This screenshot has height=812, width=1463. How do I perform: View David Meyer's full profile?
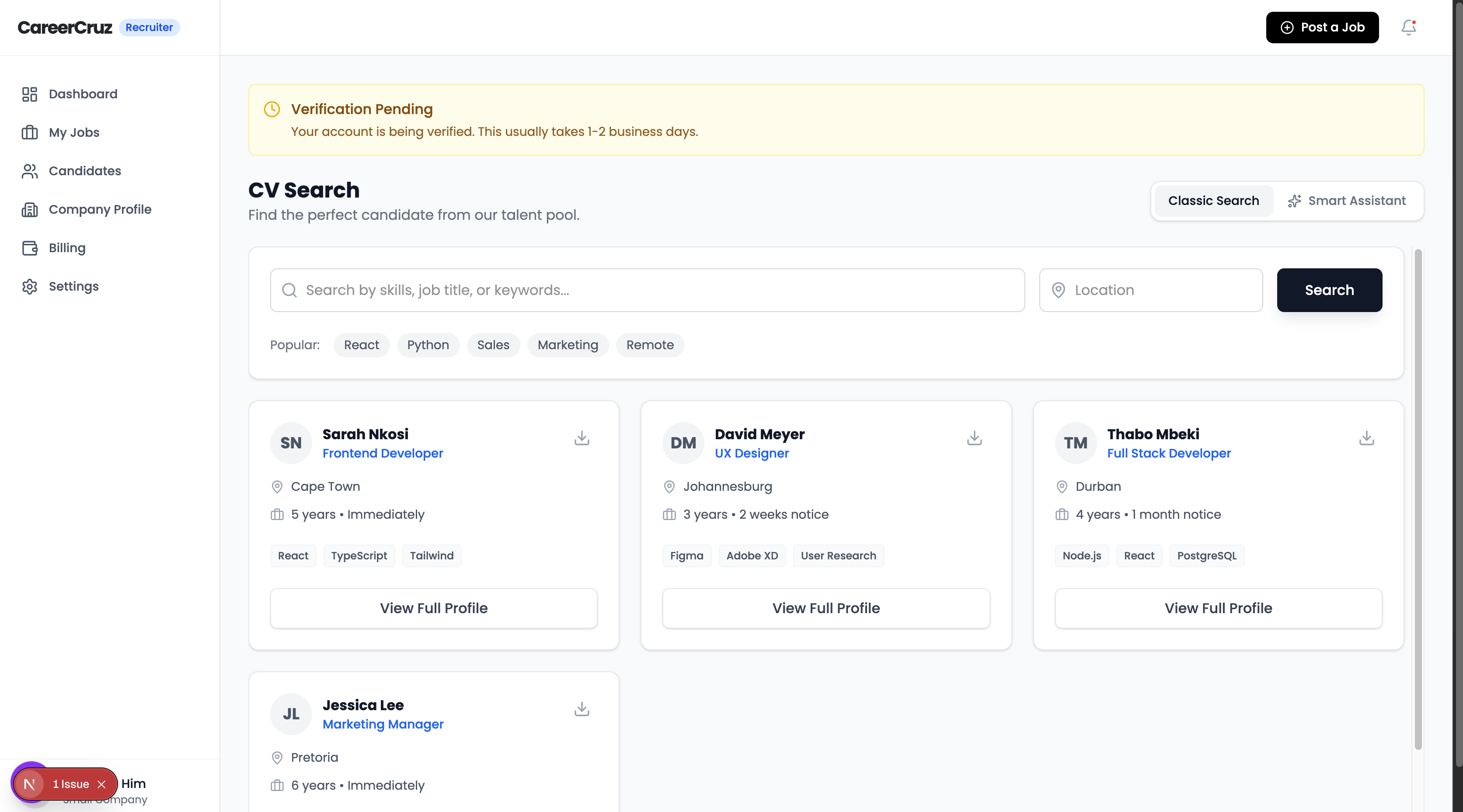[x=826, y=608]
